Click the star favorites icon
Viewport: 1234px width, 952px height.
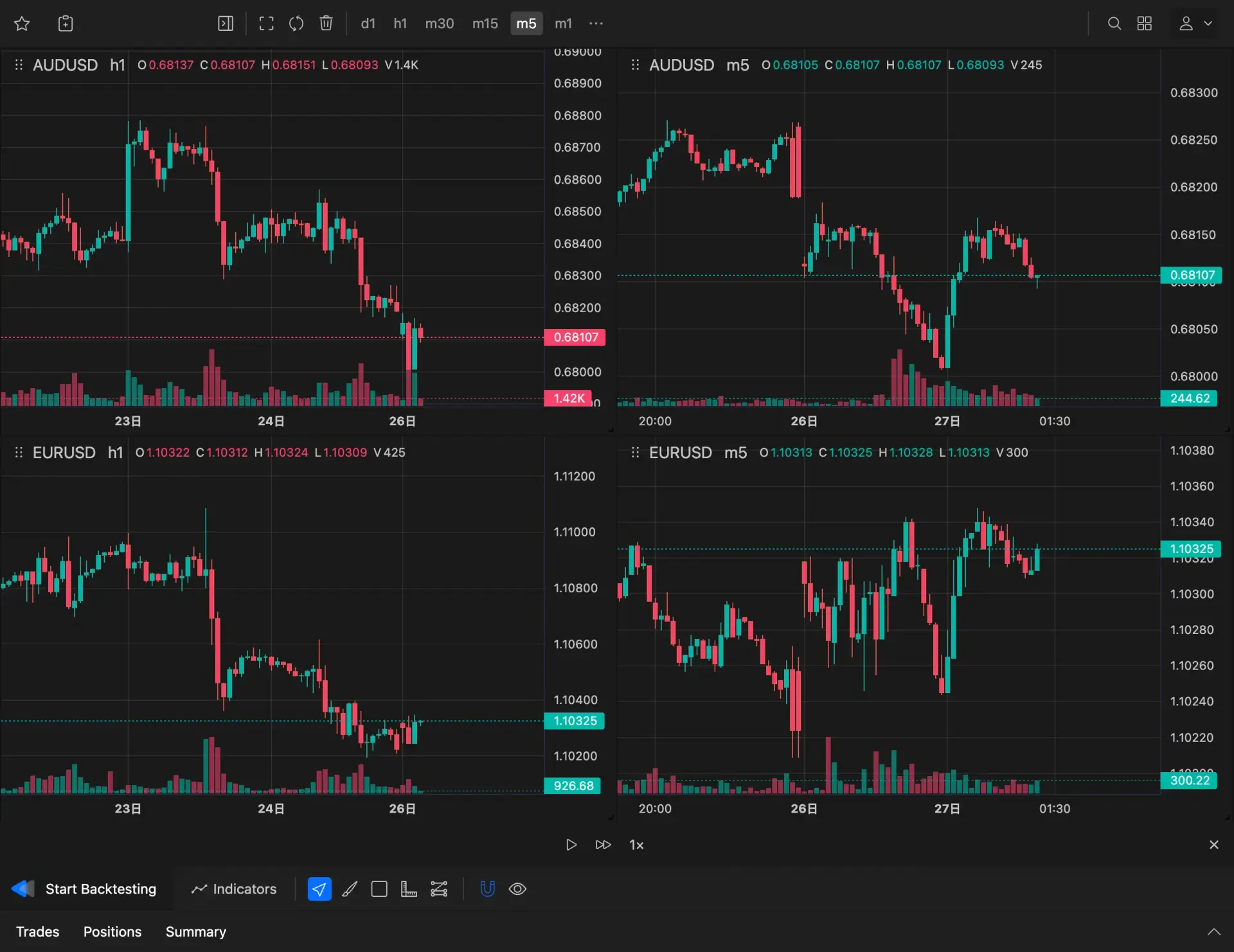pos(22,24)
